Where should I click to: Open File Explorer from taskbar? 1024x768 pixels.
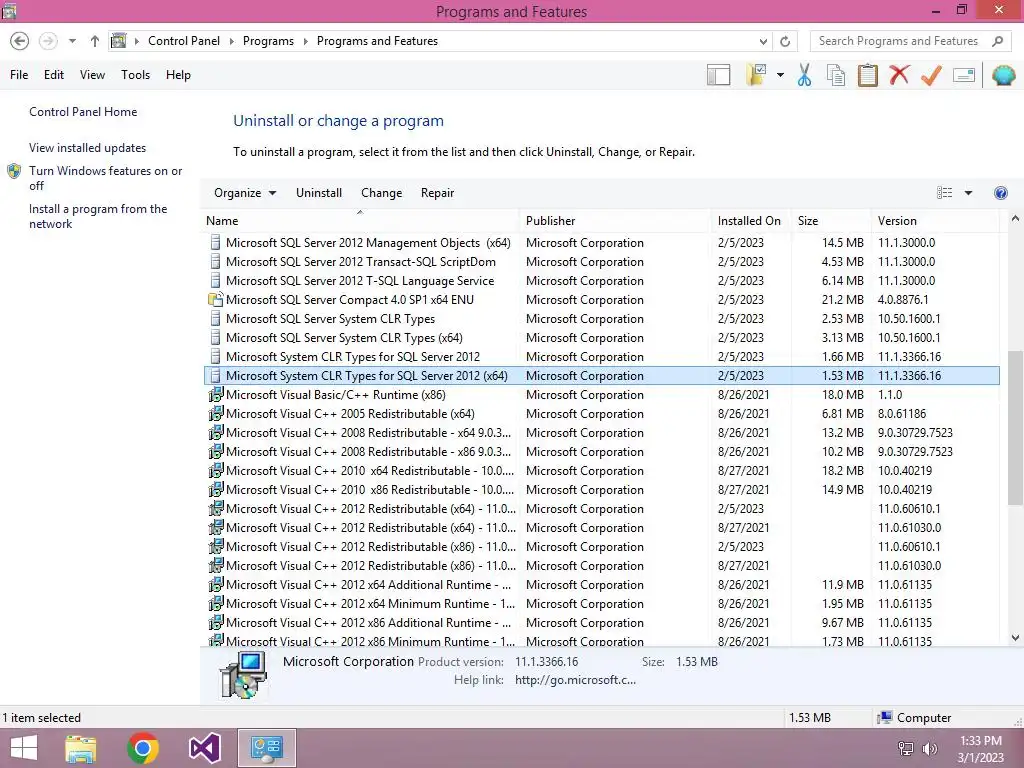pyautogui.click(x=81, y=748)
